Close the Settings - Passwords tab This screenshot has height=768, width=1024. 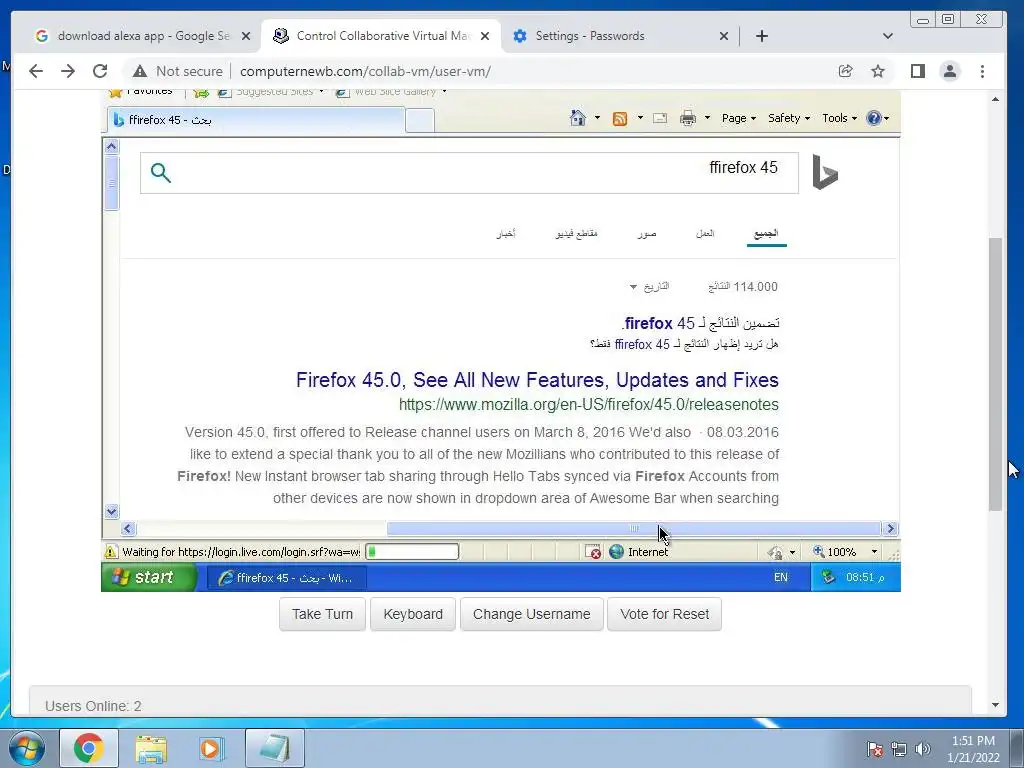point(724,36)
